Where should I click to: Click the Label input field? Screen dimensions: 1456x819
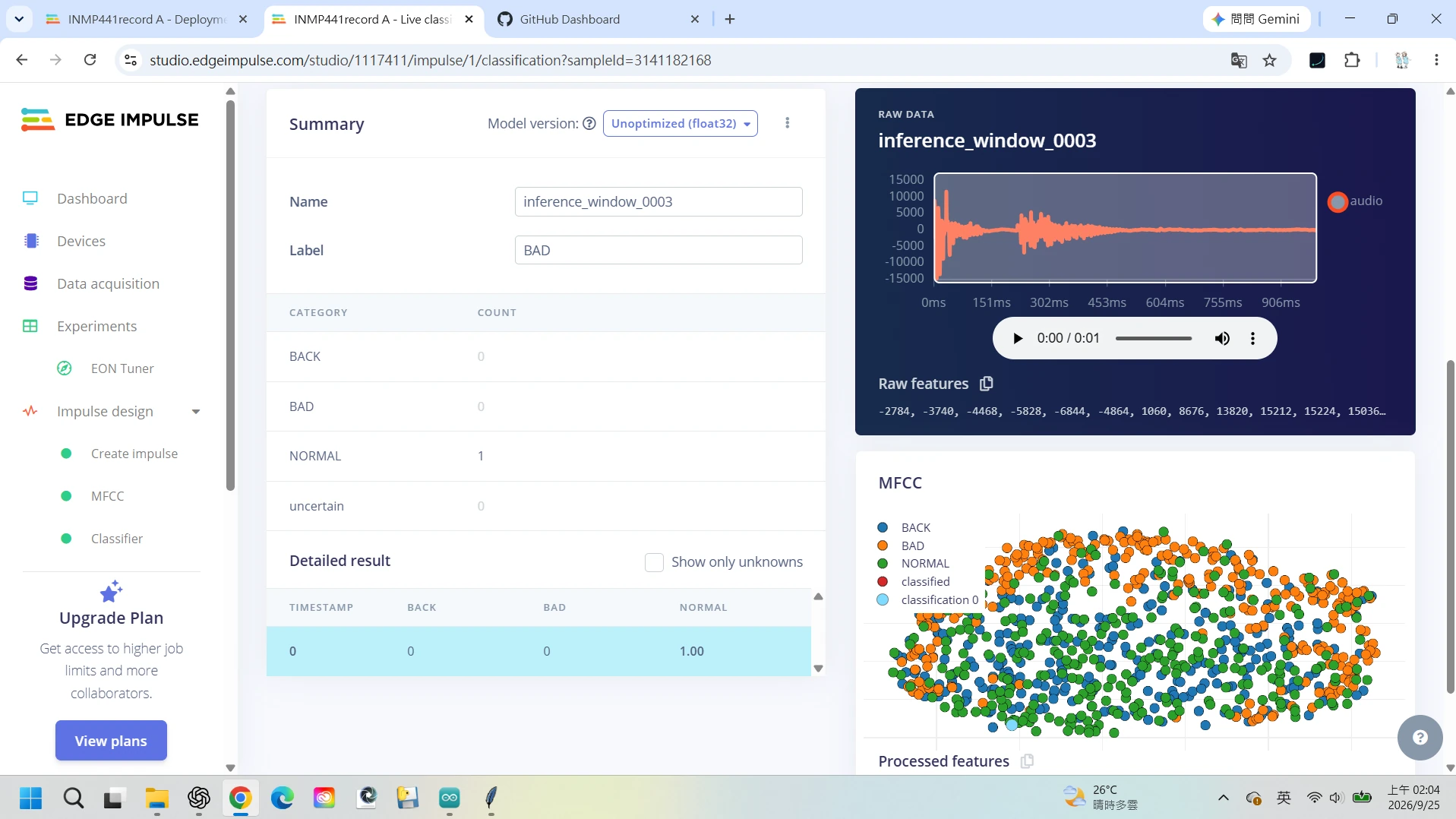[659, 250]
